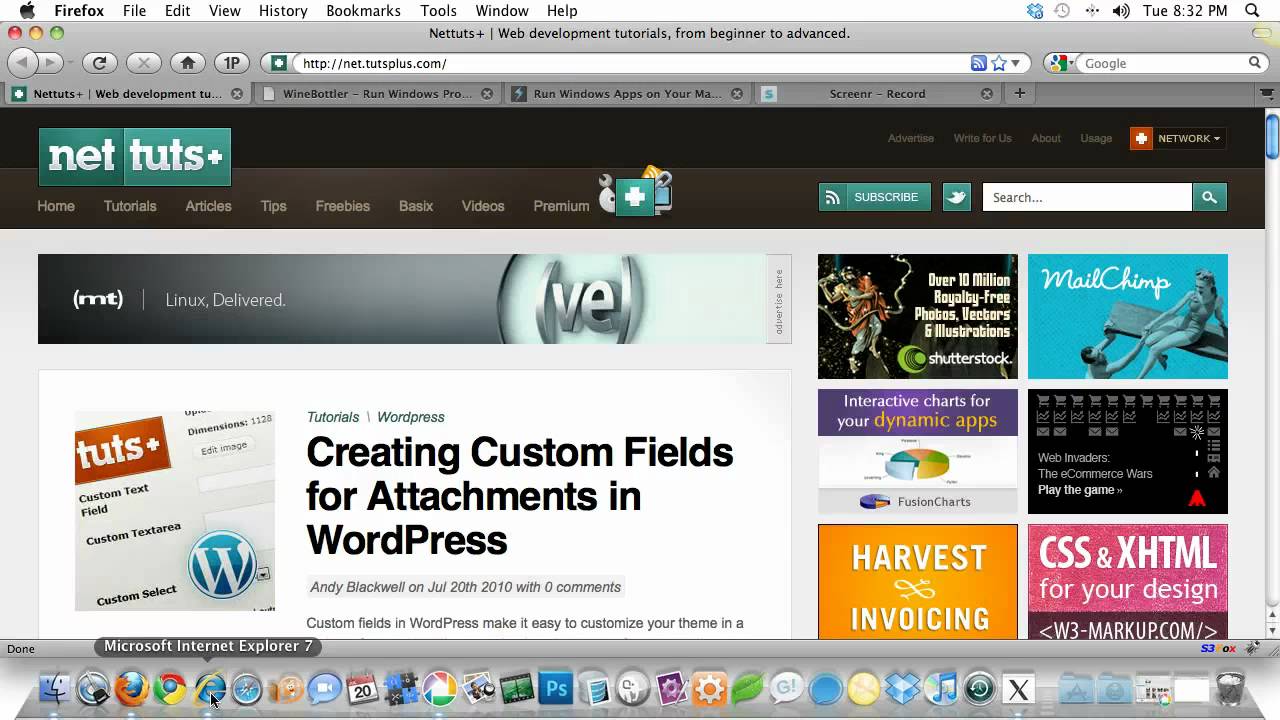The height and width of the screenshot is (720, 1280).
Task: Click the Nettuts+ site logo
Action: (x=135, y=157)
